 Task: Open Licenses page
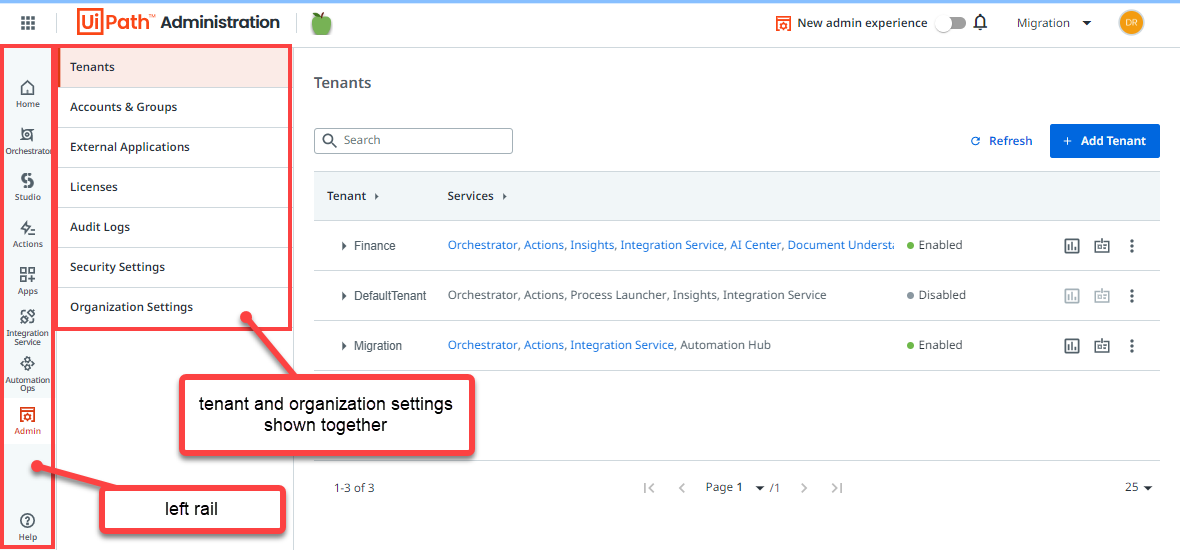(x=174, y=187)
